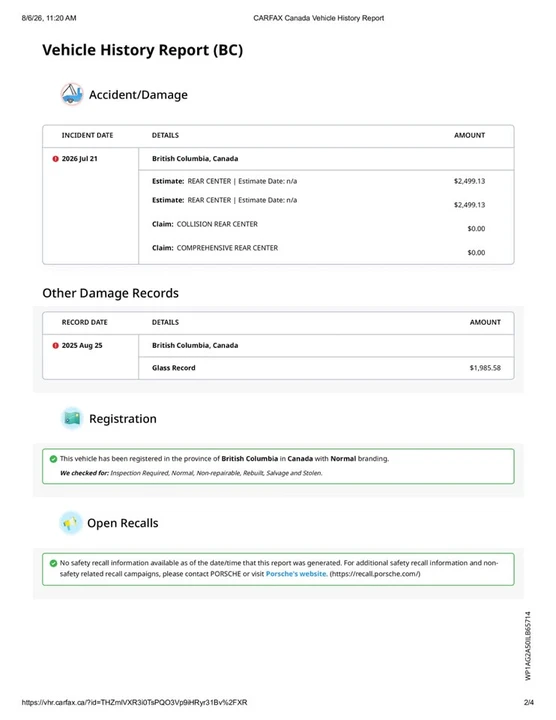The width and height of the screenshot is (556, 720).
Task: Open the Porsche's website link
Action: [x=297, y=574]
